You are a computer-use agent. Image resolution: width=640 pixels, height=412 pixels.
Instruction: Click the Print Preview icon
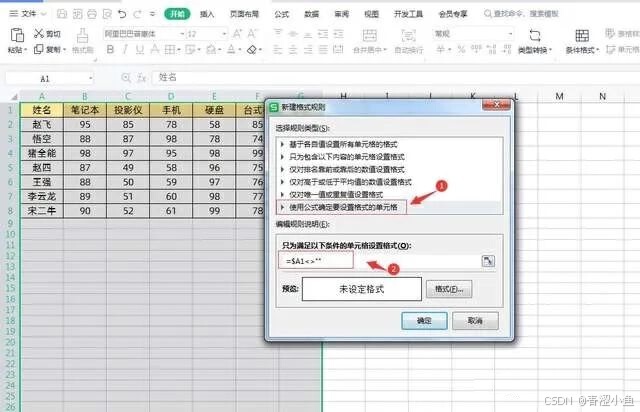click(x=107, y=14)
